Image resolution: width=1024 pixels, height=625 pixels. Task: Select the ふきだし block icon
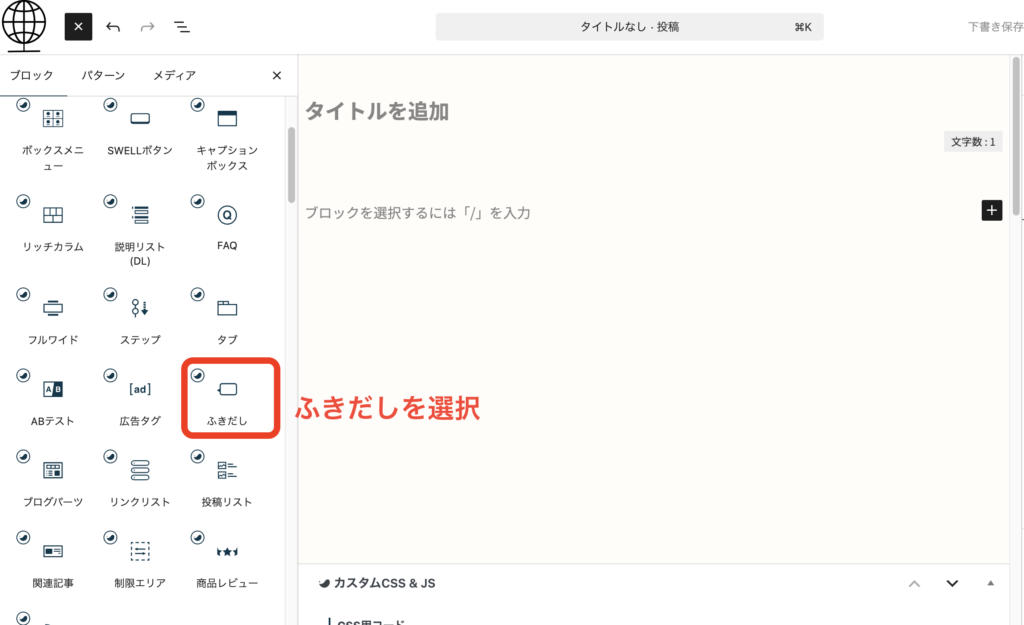[x=227, y=390]
